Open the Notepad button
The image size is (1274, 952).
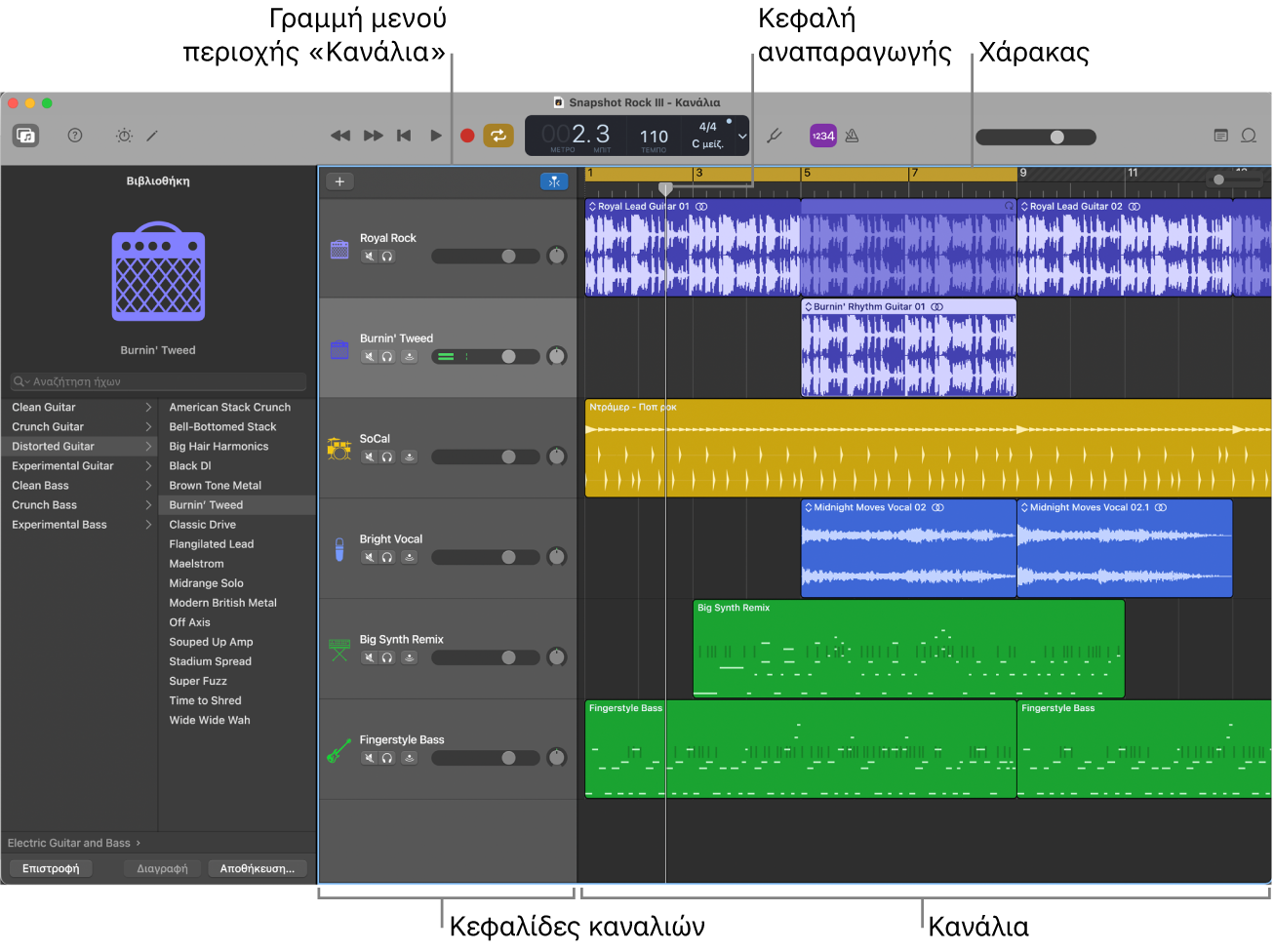point(1220,136)
